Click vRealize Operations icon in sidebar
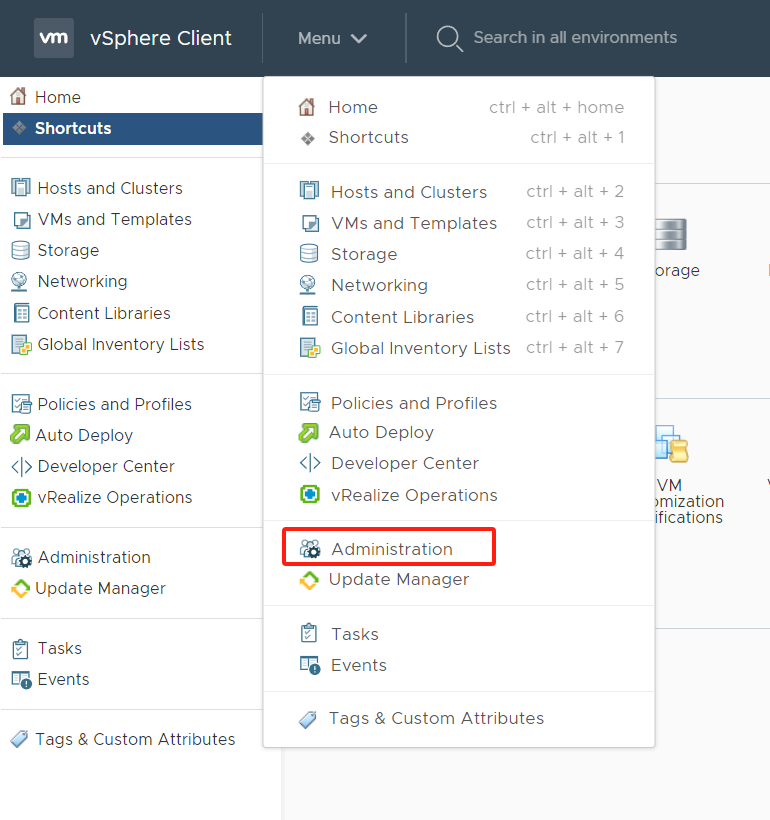770x820 pixels. (x=21, y=497)
